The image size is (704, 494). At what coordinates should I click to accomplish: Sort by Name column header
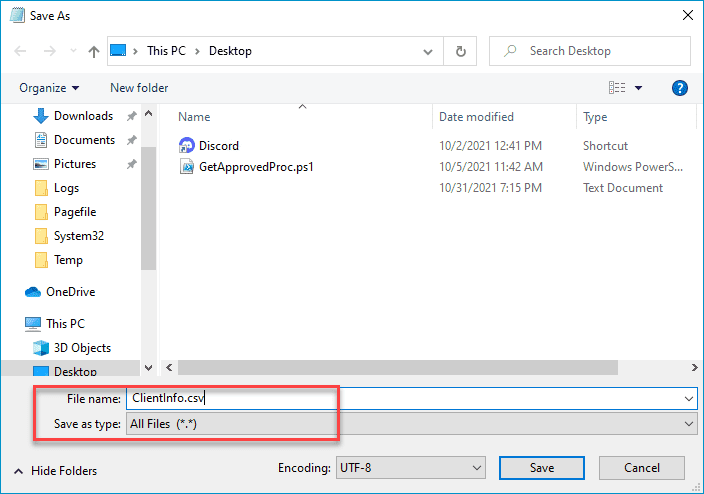coord(194,117)
